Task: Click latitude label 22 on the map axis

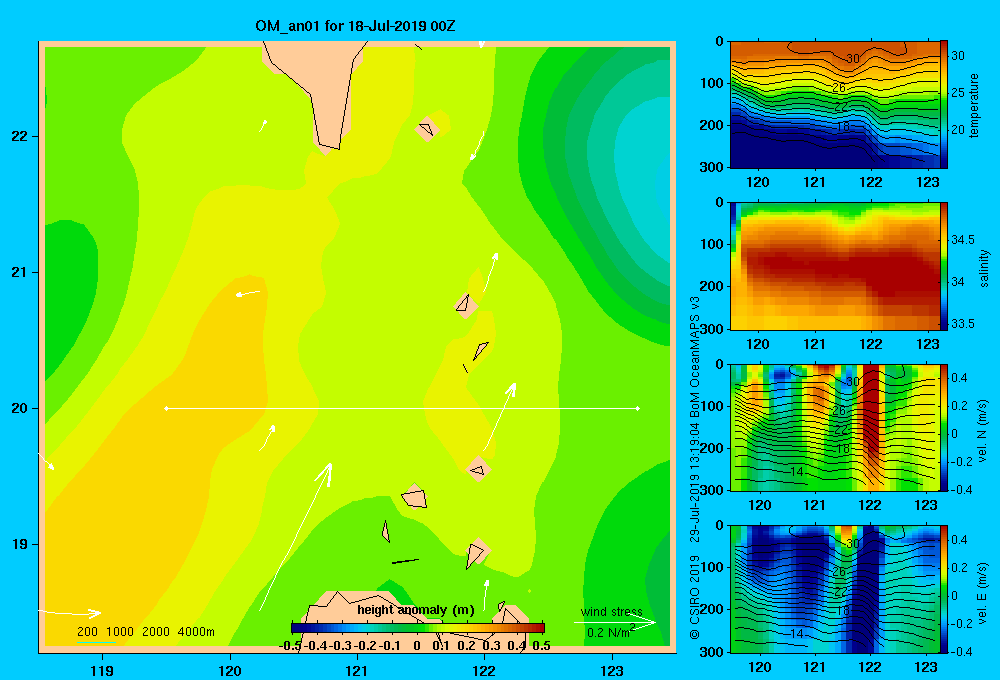Action: pyautogui.click(x=20, y=136)
